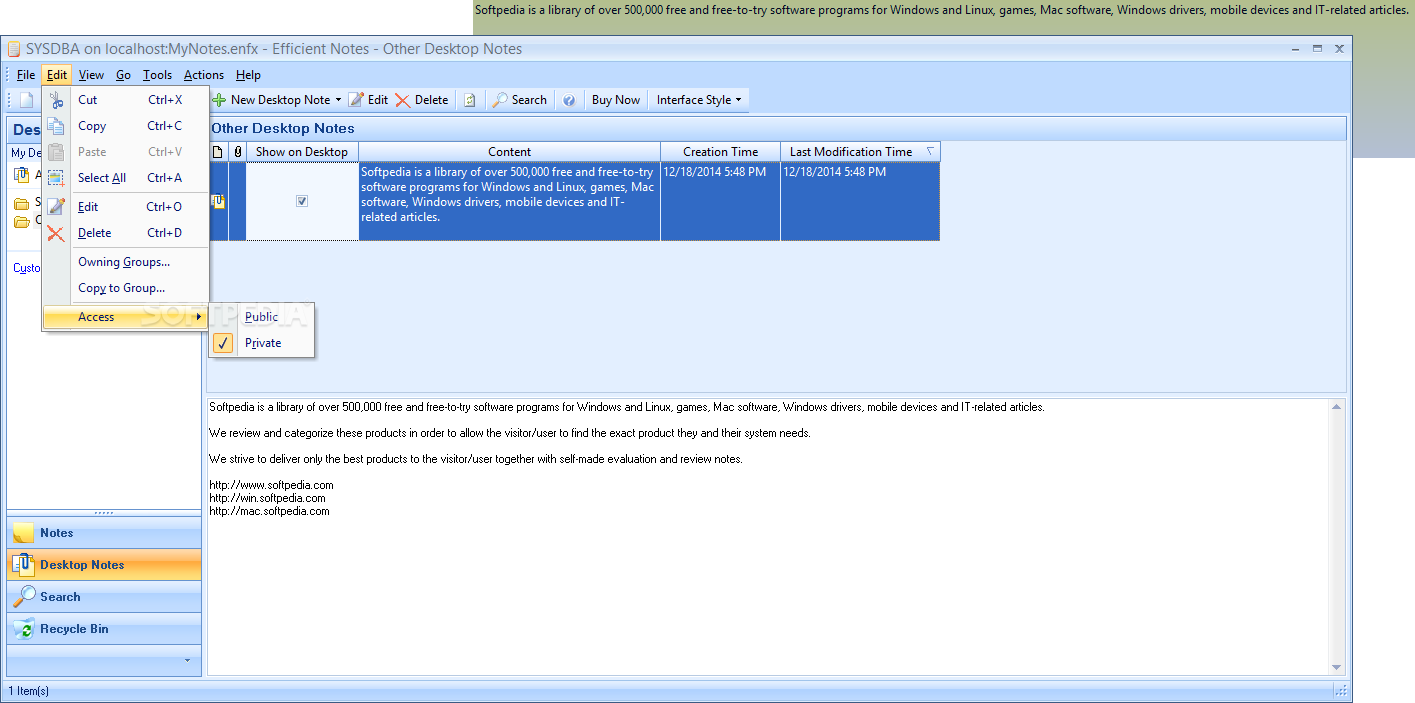Sort by Content column header
The image size is (1415, 703).
pos(509,152)
